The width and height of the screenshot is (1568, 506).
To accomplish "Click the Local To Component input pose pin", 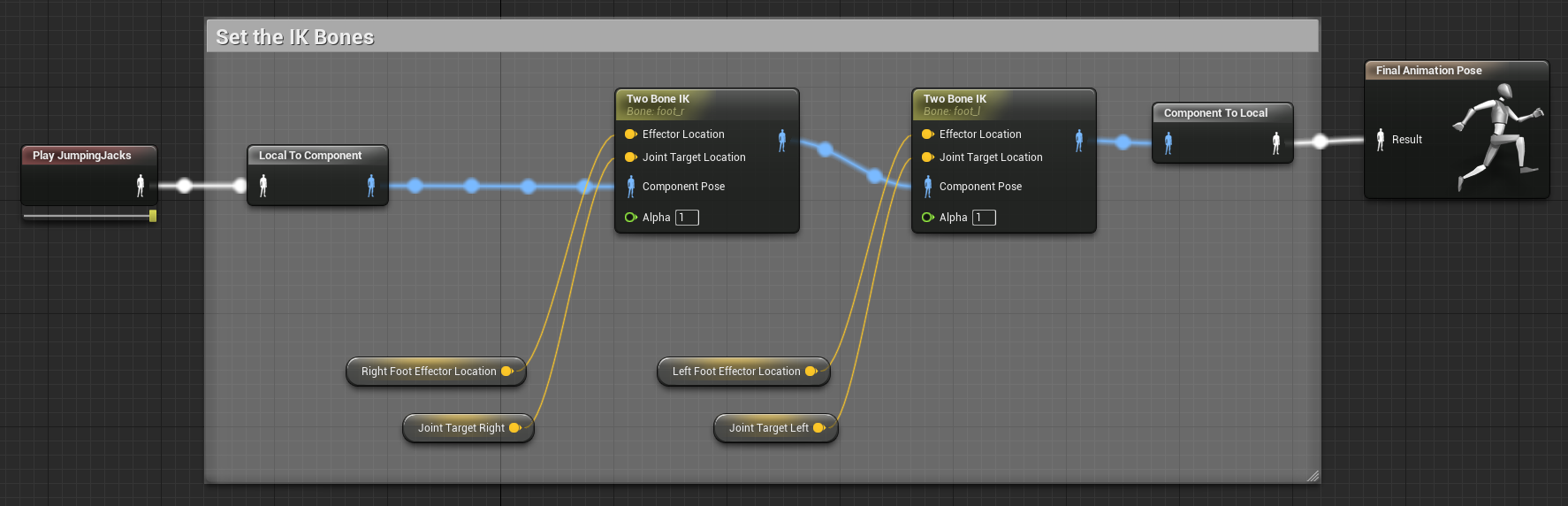I will (x=263, y=185).
